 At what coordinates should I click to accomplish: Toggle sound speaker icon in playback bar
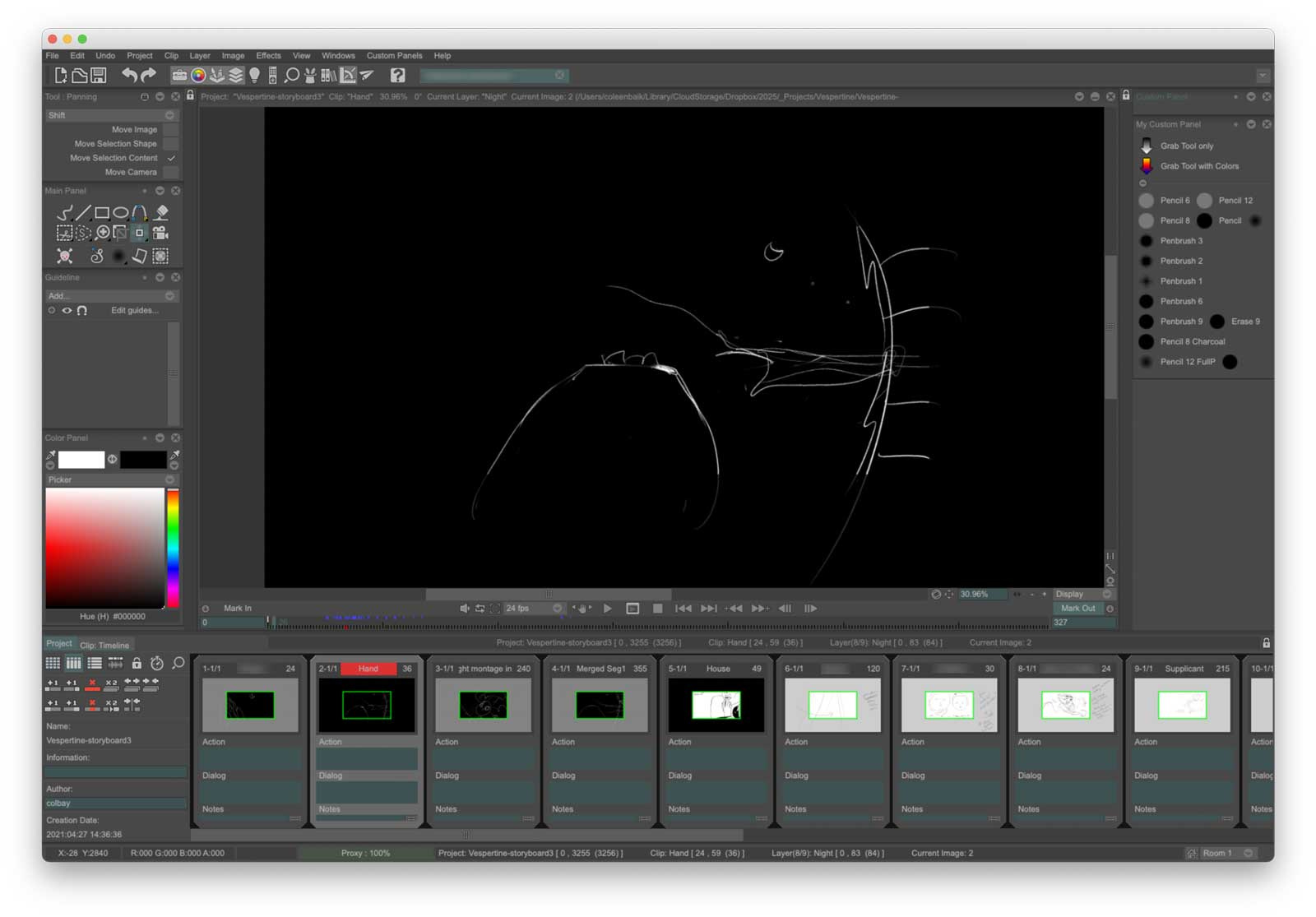click(464, 609)
